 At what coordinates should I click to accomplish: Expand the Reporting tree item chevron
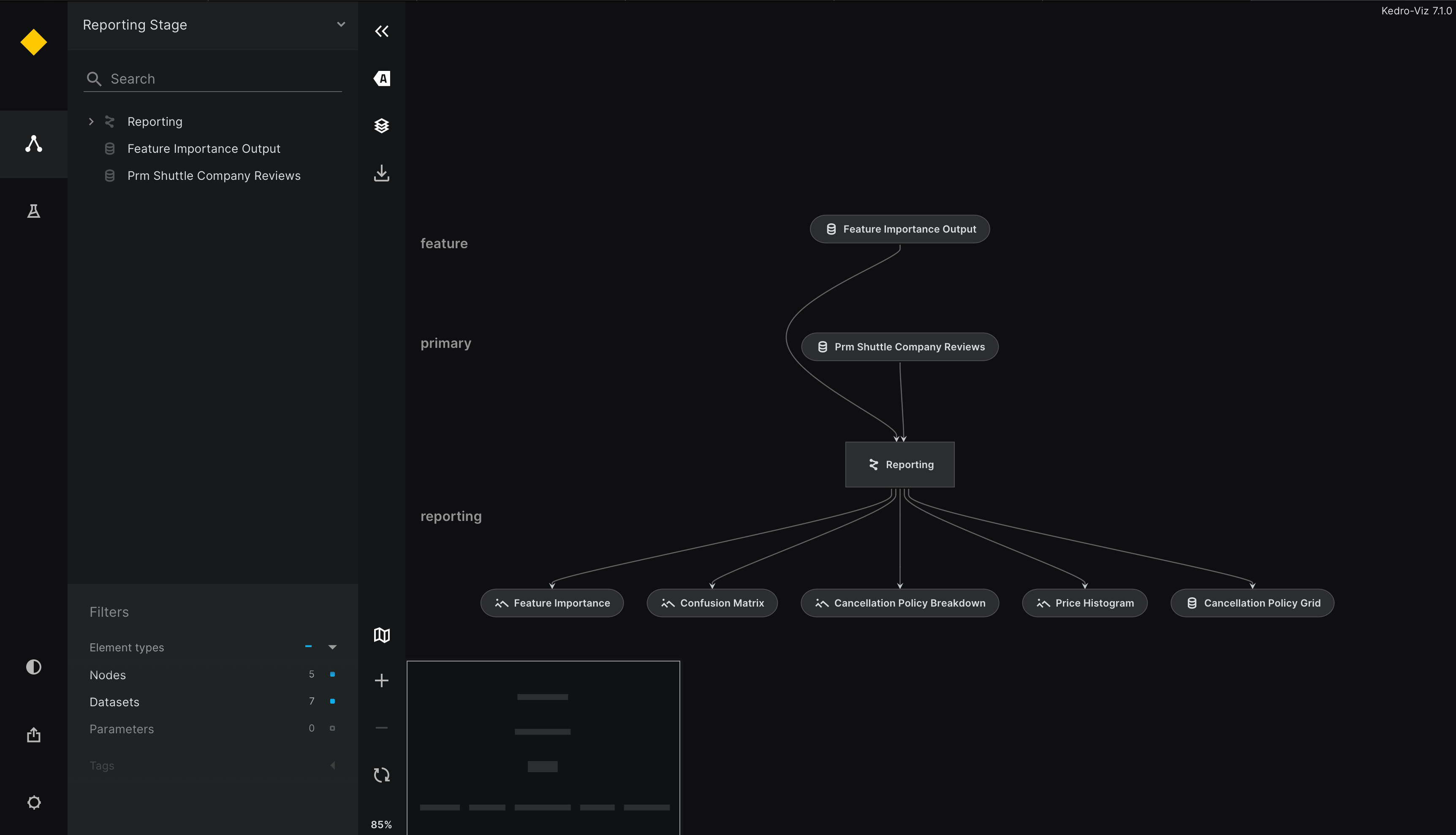tap(91, 122)
